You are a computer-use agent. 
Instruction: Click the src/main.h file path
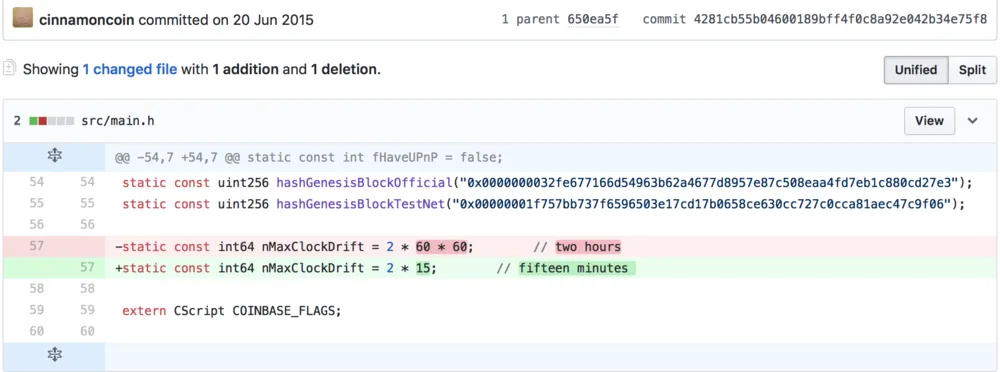[x=117, y=121]
